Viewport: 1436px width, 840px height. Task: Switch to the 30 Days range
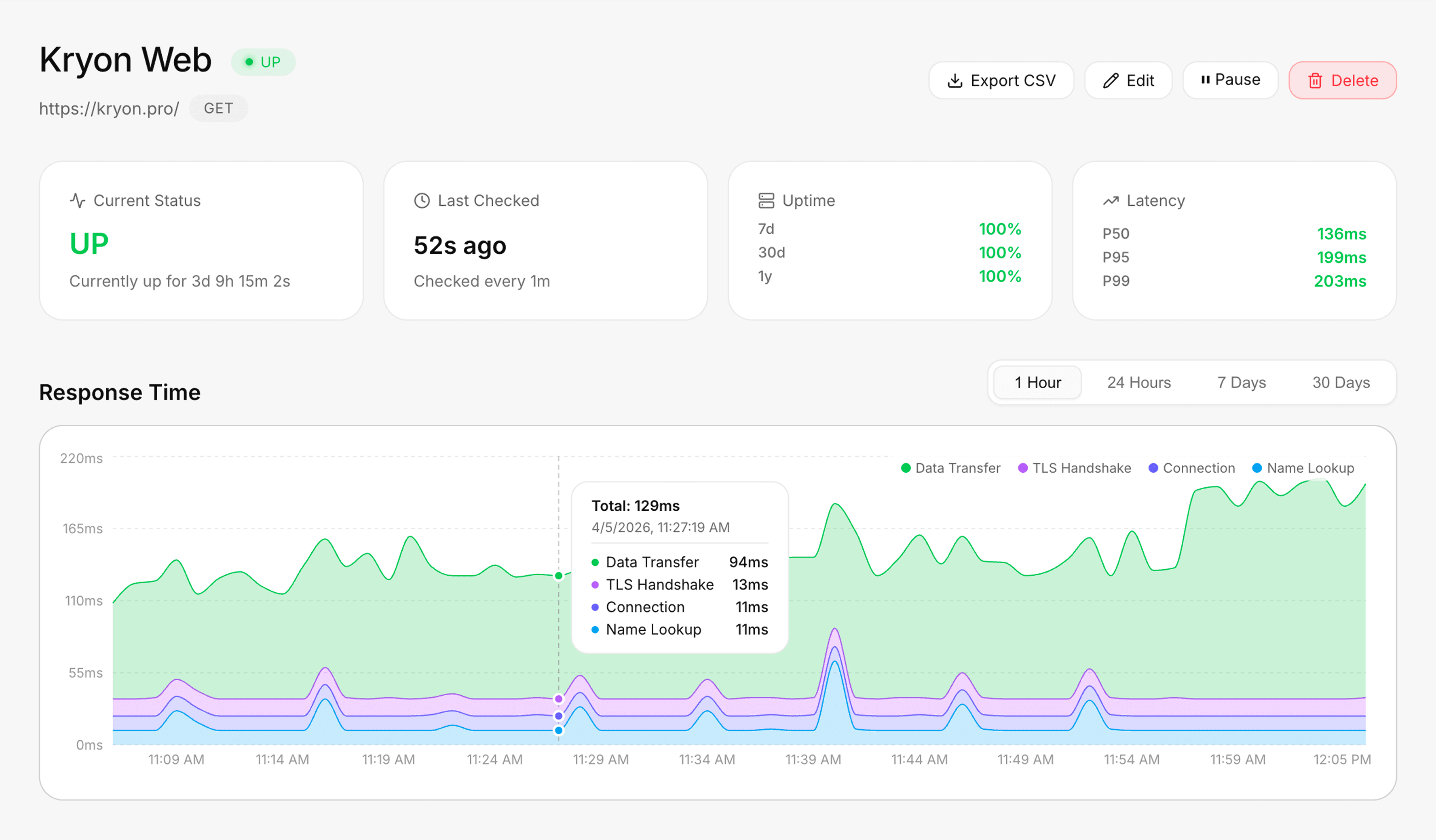click(1341, 383)
